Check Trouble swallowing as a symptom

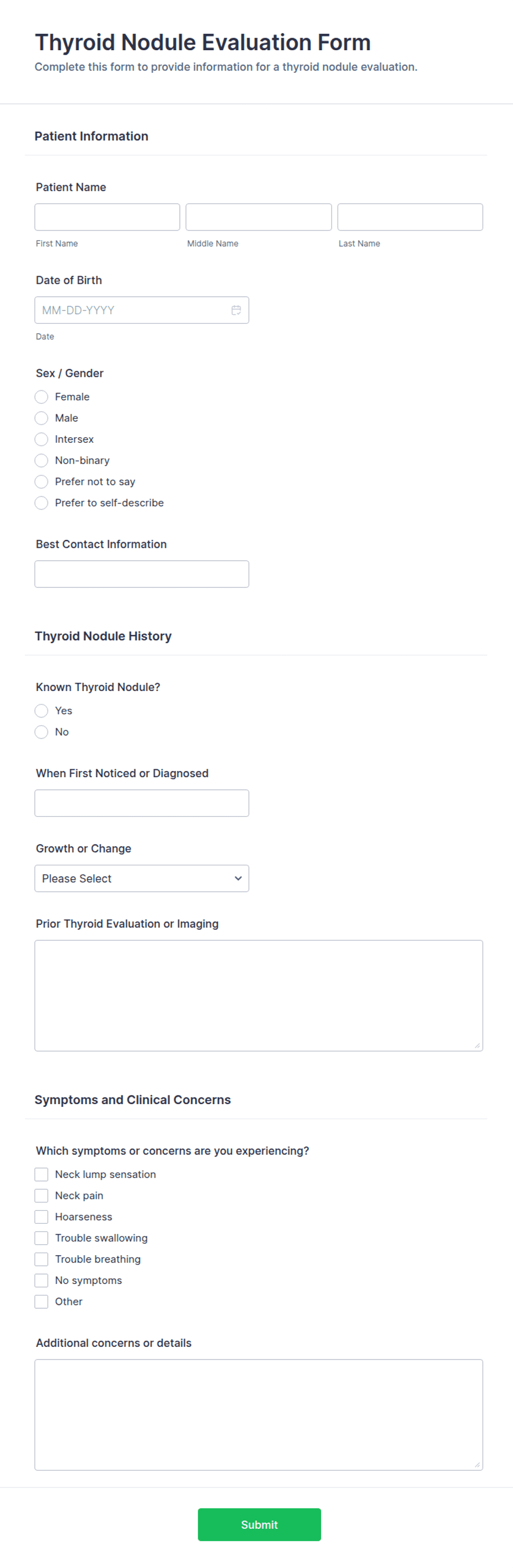(41, 1238)
